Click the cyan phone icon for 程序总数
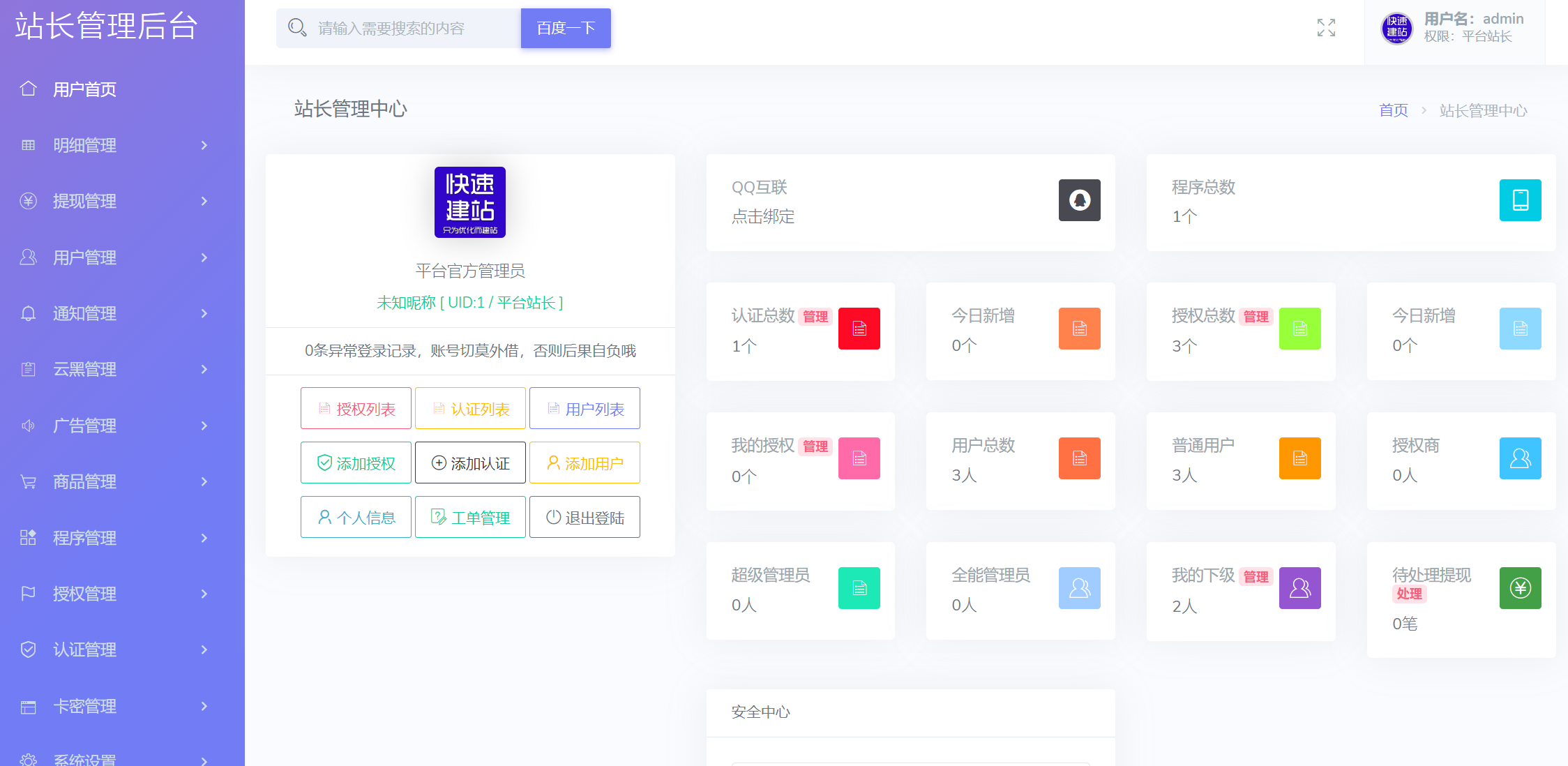The image size is (1568, 766). (x=1520, y=200)
